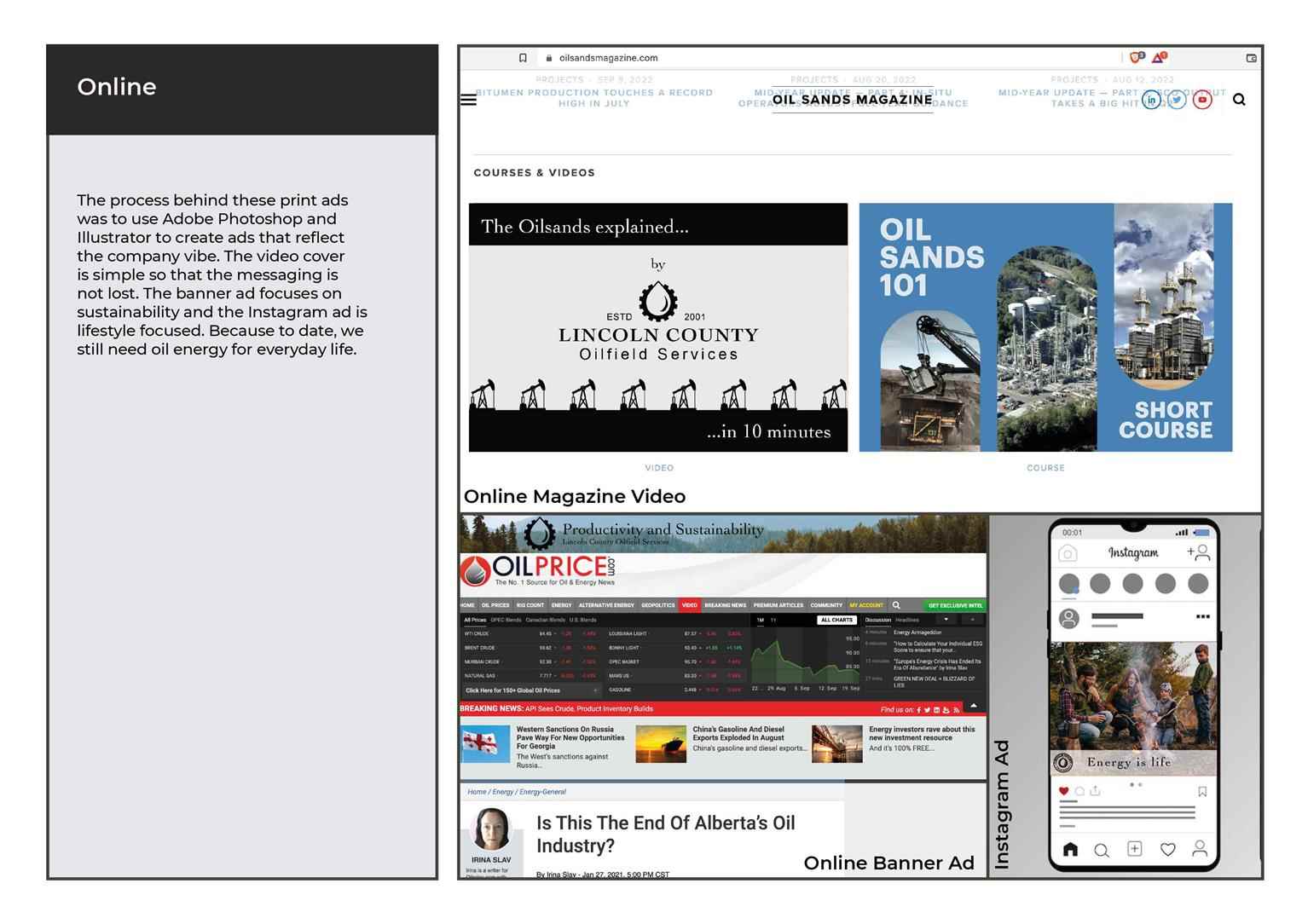Tap the share icon under the post

click(1096, 791)
